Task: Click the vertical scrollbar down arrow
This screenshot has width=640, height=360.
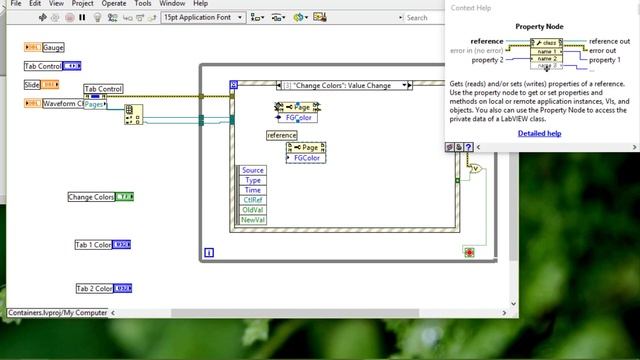Action: (x=513, y=303)
